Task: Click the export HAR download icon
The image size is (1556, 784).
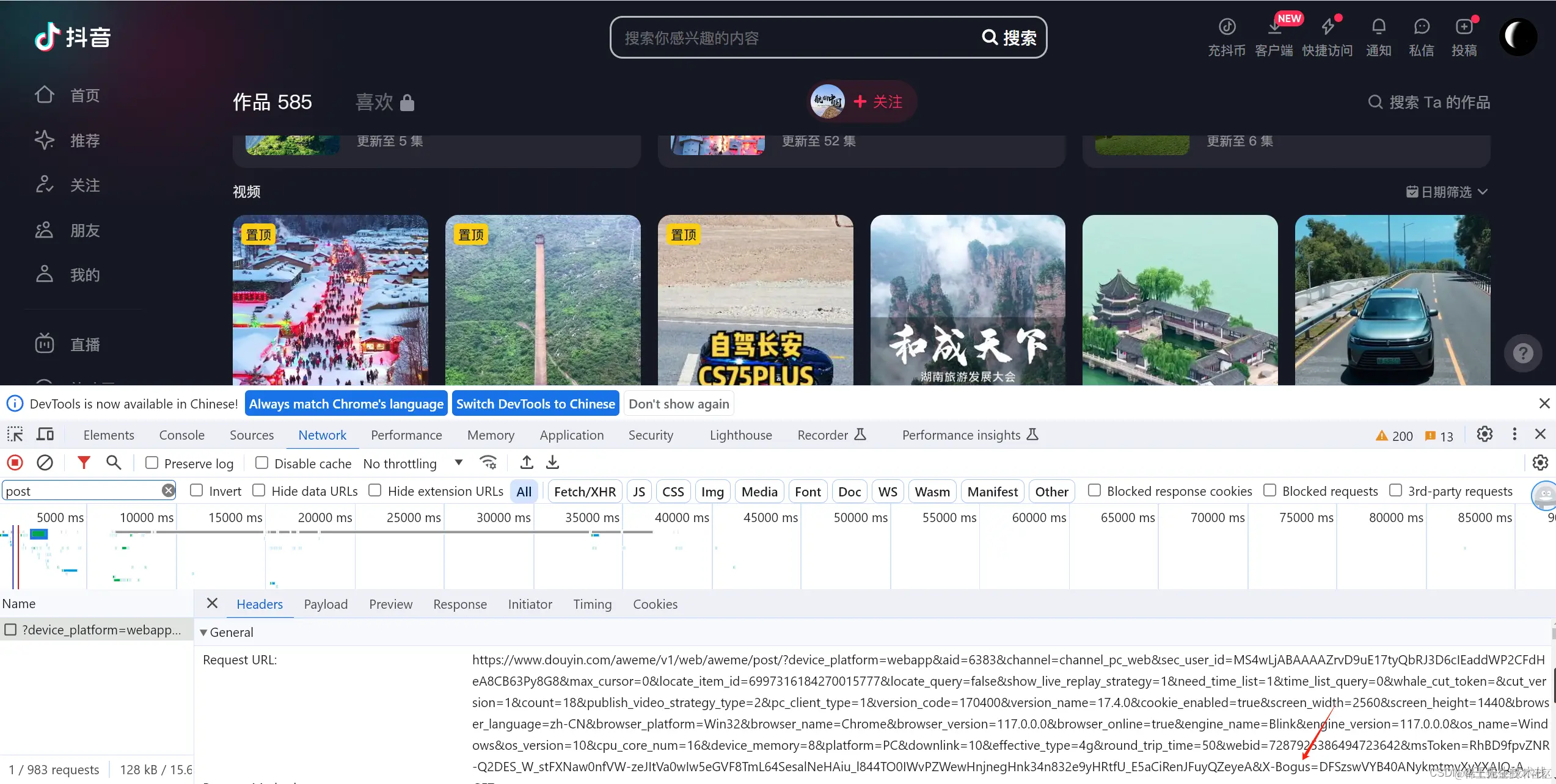Action: pyautogui.click(x=552, y=463)
